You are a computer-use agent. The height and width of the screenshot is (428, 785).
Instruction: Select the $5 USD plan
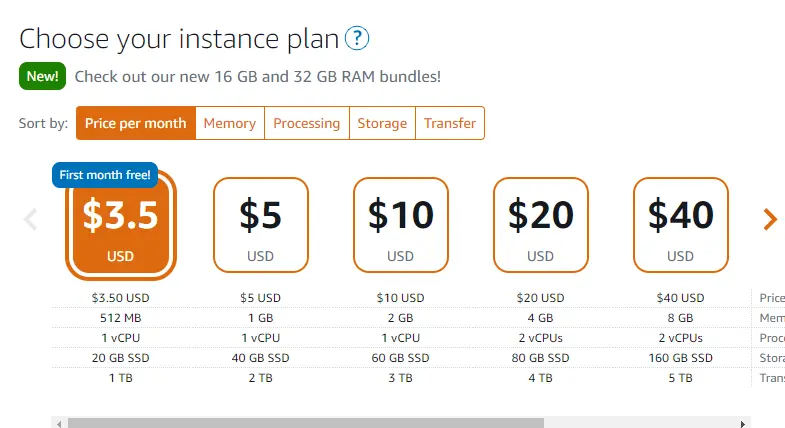pyautogui.click(x=261, y=225)
